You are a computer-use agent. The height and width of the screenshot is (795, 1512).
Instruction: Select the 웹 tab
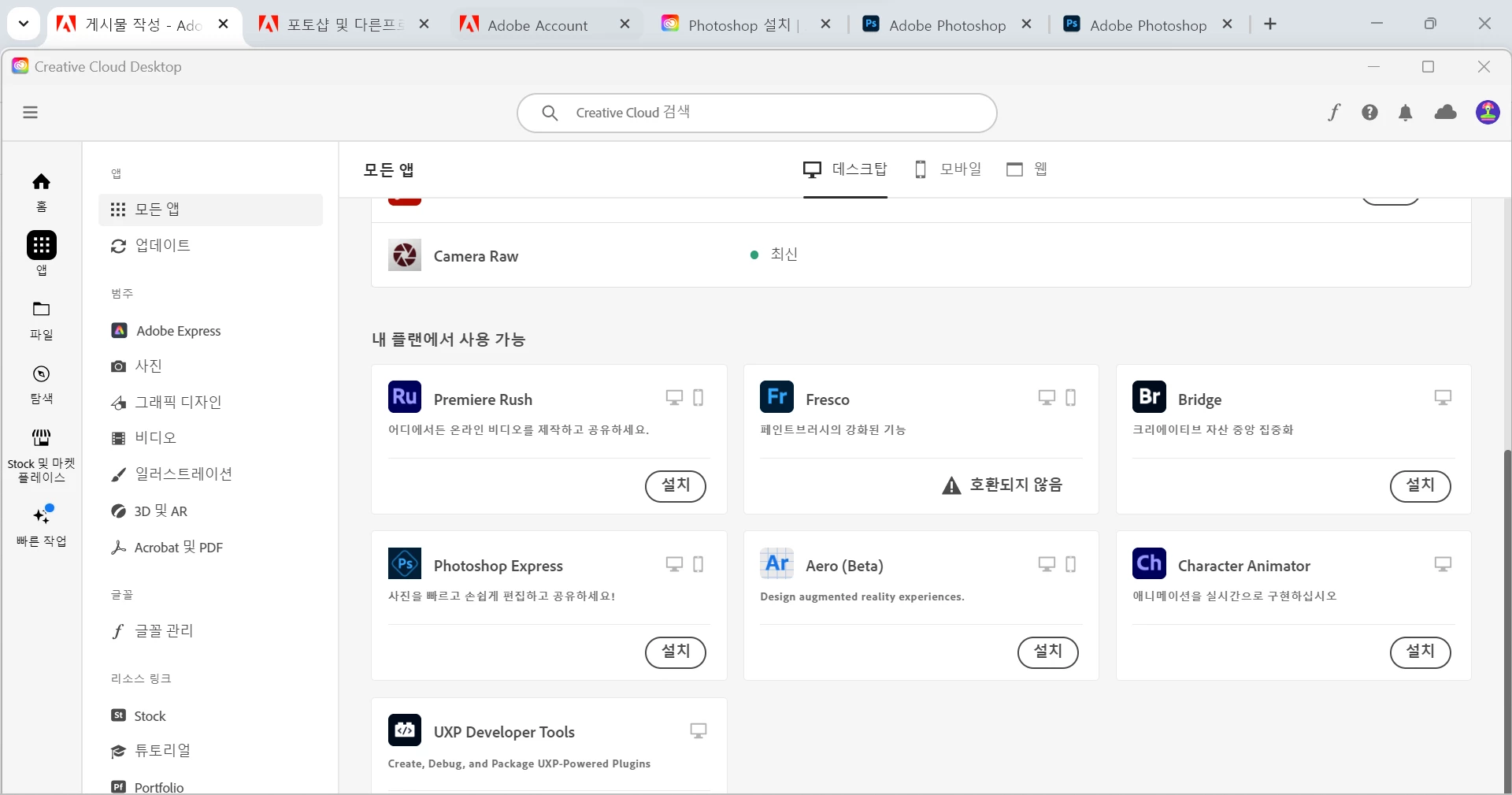point(1027,169)
